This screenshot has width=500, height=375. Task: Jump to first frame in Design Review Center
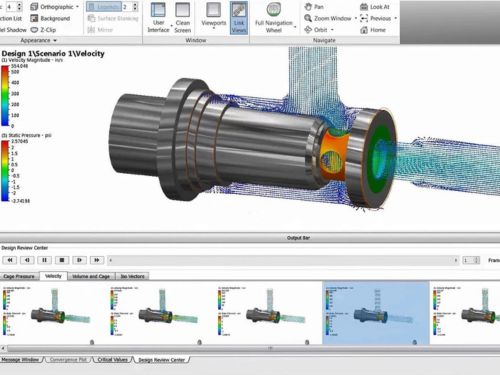point(10,260)
